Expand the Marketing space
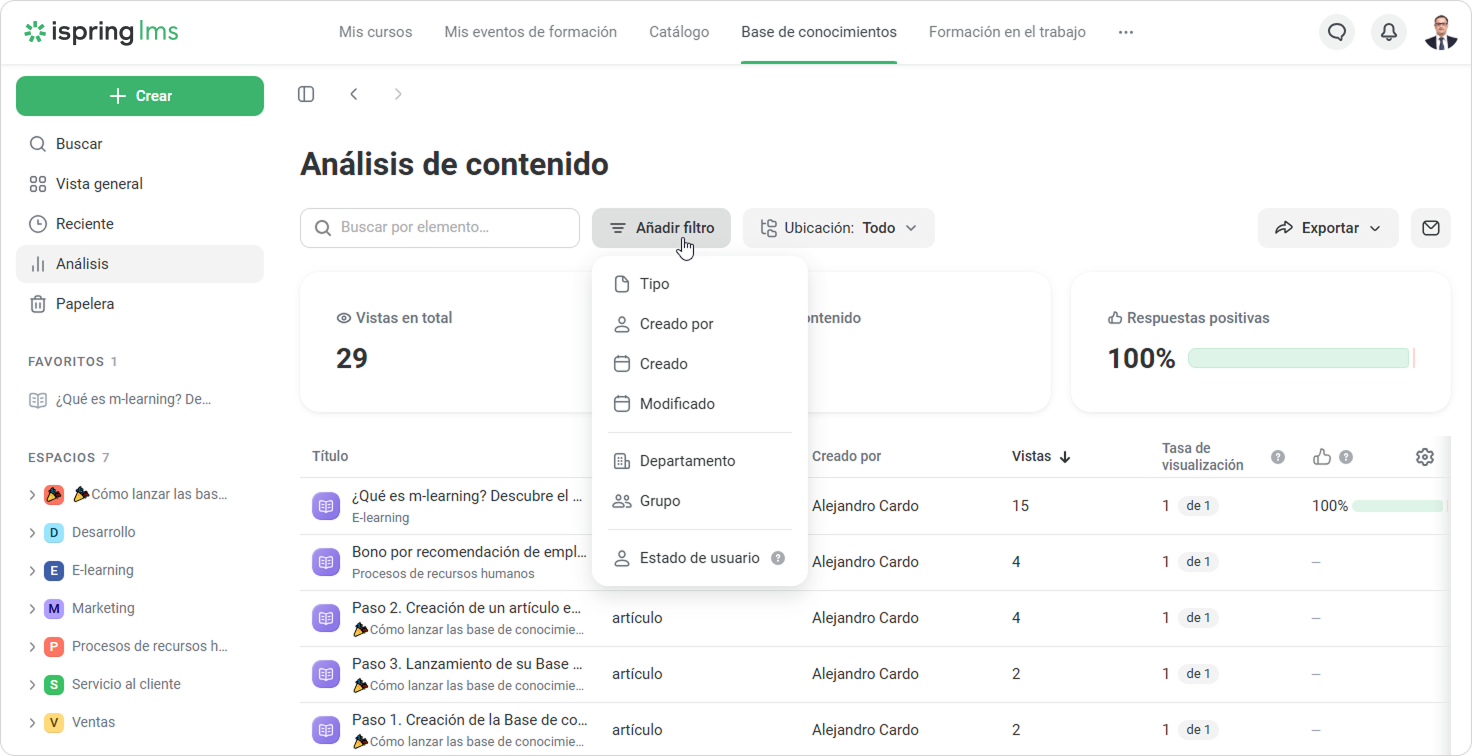 point(32,608)
